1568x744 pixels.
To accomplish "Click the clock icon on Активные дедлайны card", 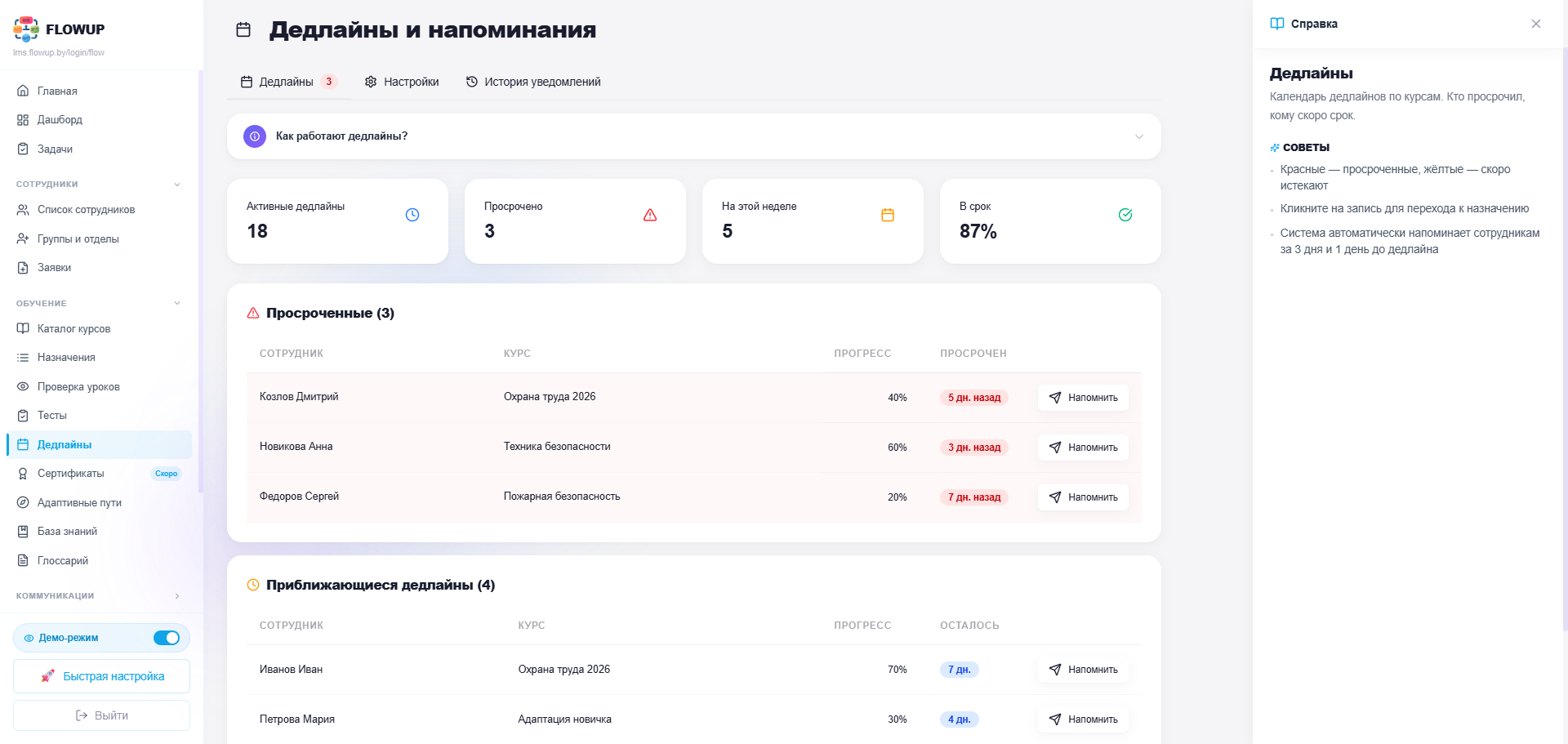I will 412,215.
